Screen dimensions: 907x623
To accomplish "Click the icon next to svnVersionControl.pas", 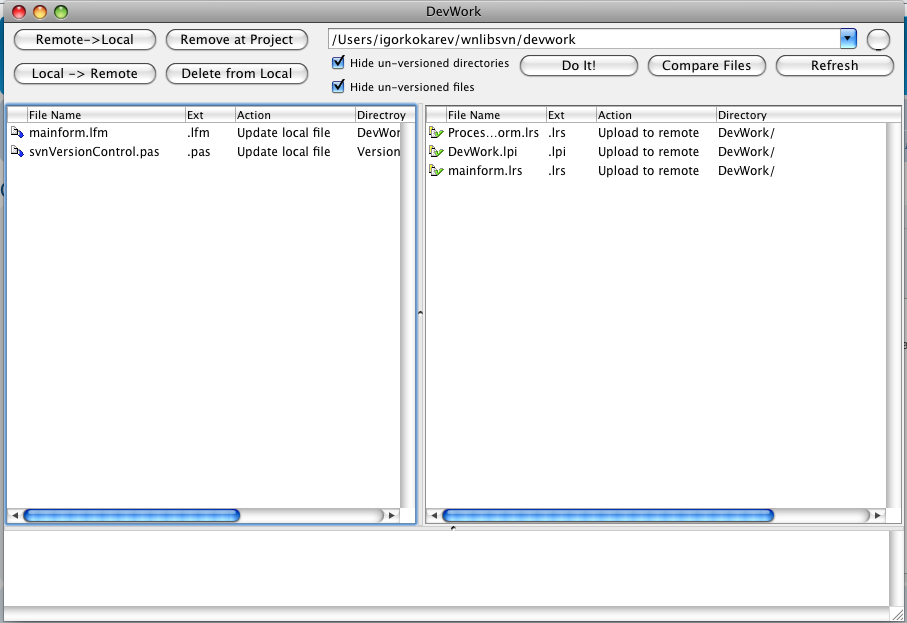I will [16, 152].
